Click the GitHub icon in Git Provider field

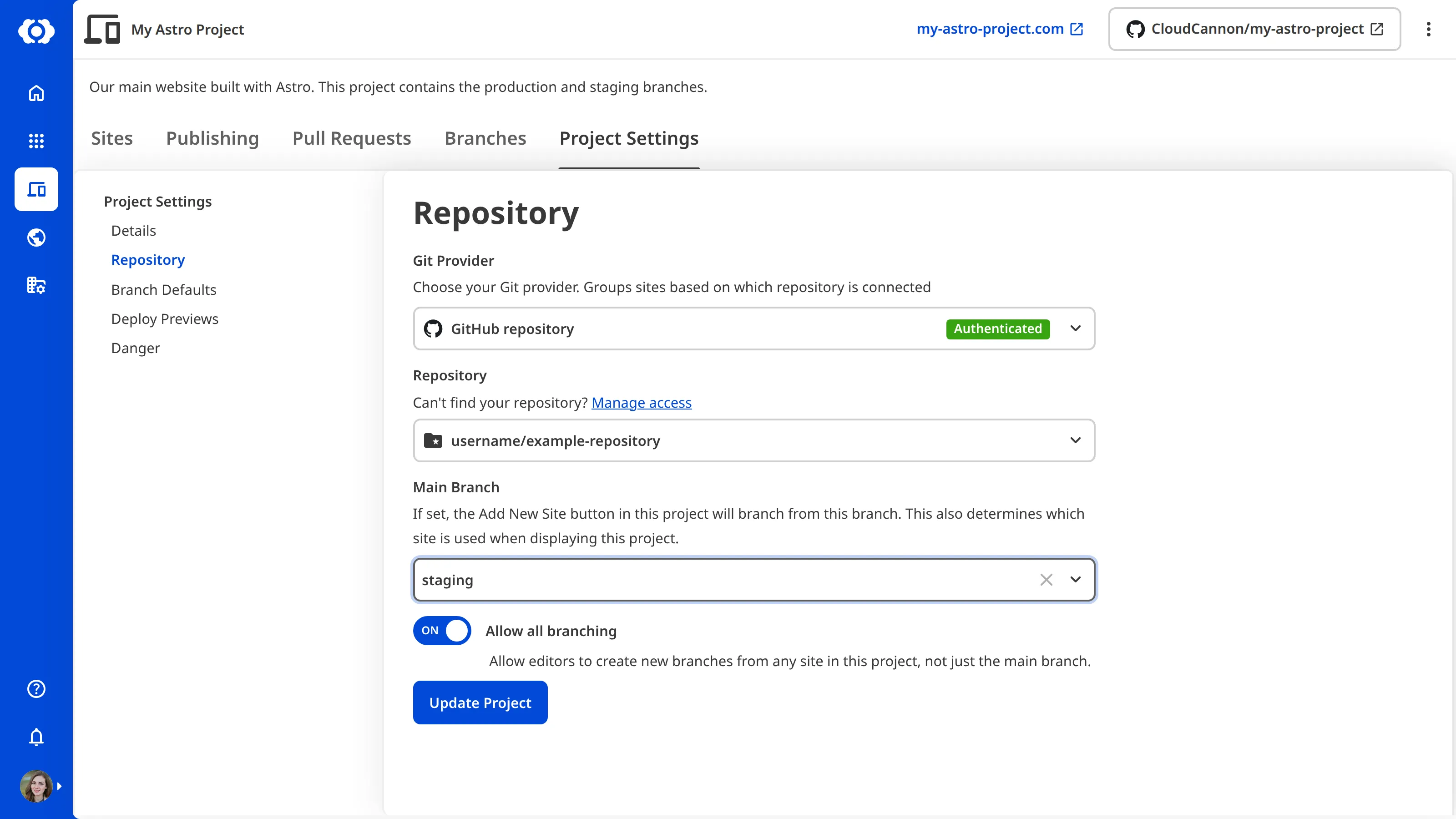point(433,329)
